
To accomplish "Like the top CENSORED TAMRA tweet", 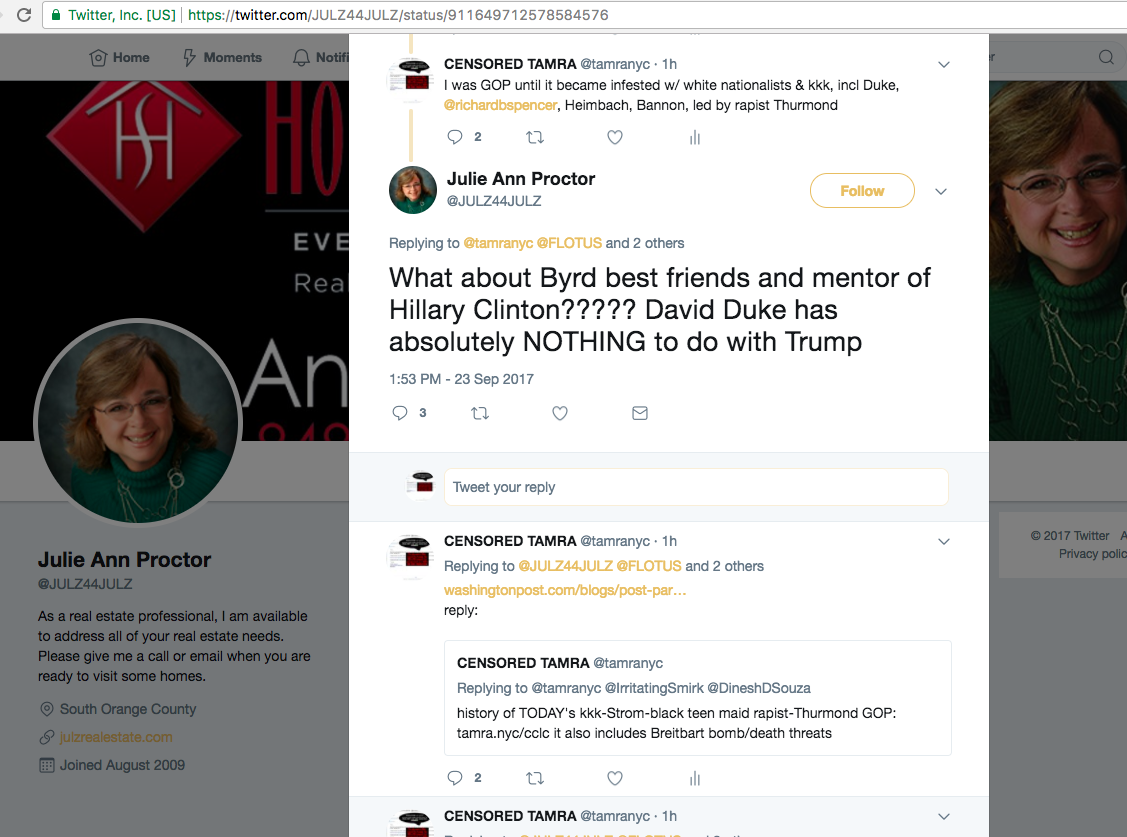I will point(615,137).
